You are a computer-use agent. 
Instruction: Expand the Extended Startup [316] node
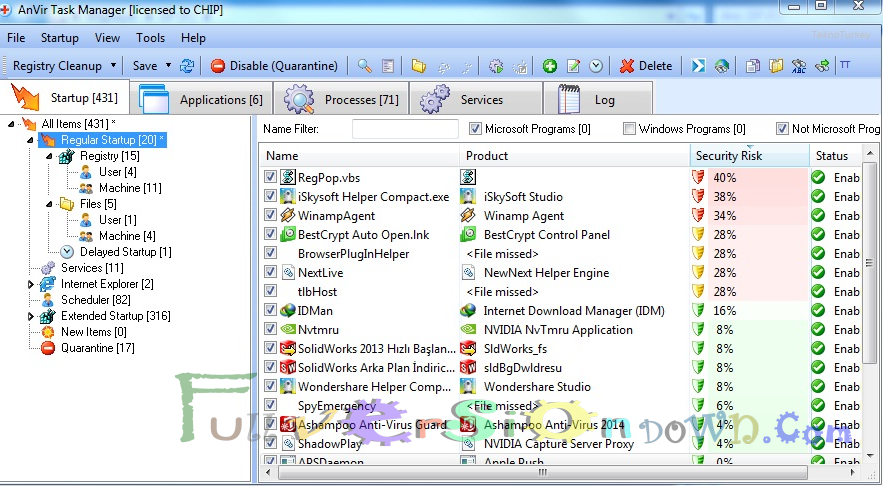tap(31, 316)
